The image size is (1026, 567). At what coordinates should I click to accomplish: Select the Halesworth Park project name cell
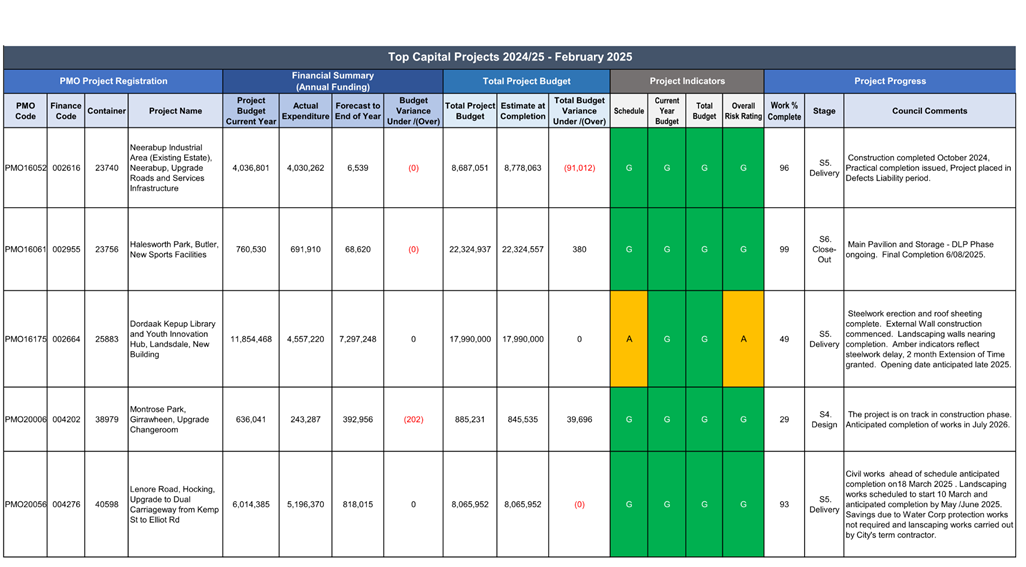[x=176, y=249]
